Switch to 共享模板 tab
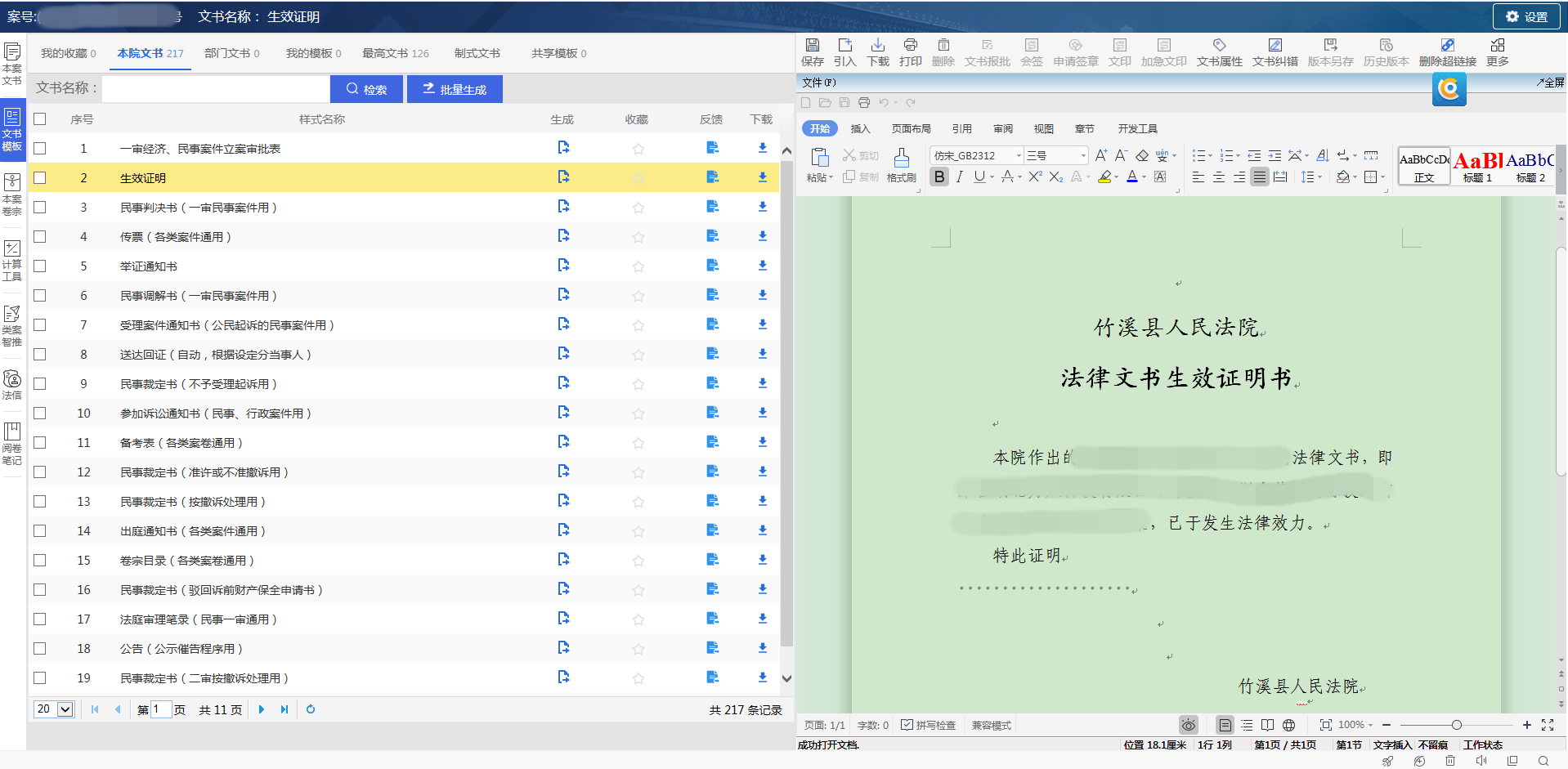This screenshot has width=1568, height=769. click(x=558, y=53)
